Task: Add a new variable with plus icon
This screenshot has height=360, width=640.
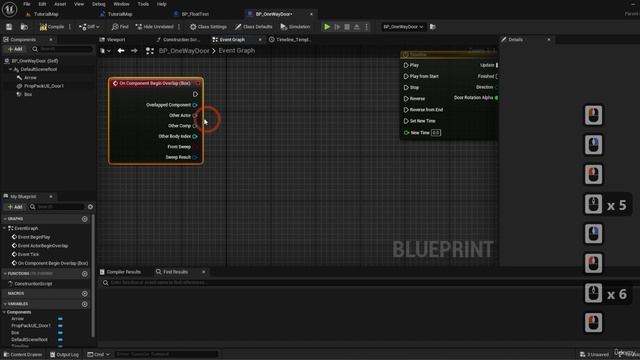Action: coord(84,304)
